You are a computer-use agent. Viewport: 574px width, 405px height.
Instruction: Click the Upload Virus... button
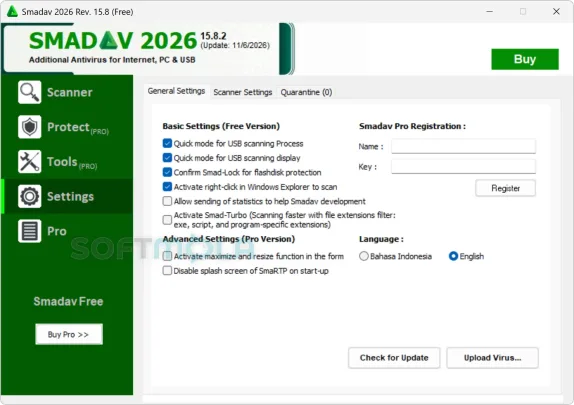tap(492, 358)
